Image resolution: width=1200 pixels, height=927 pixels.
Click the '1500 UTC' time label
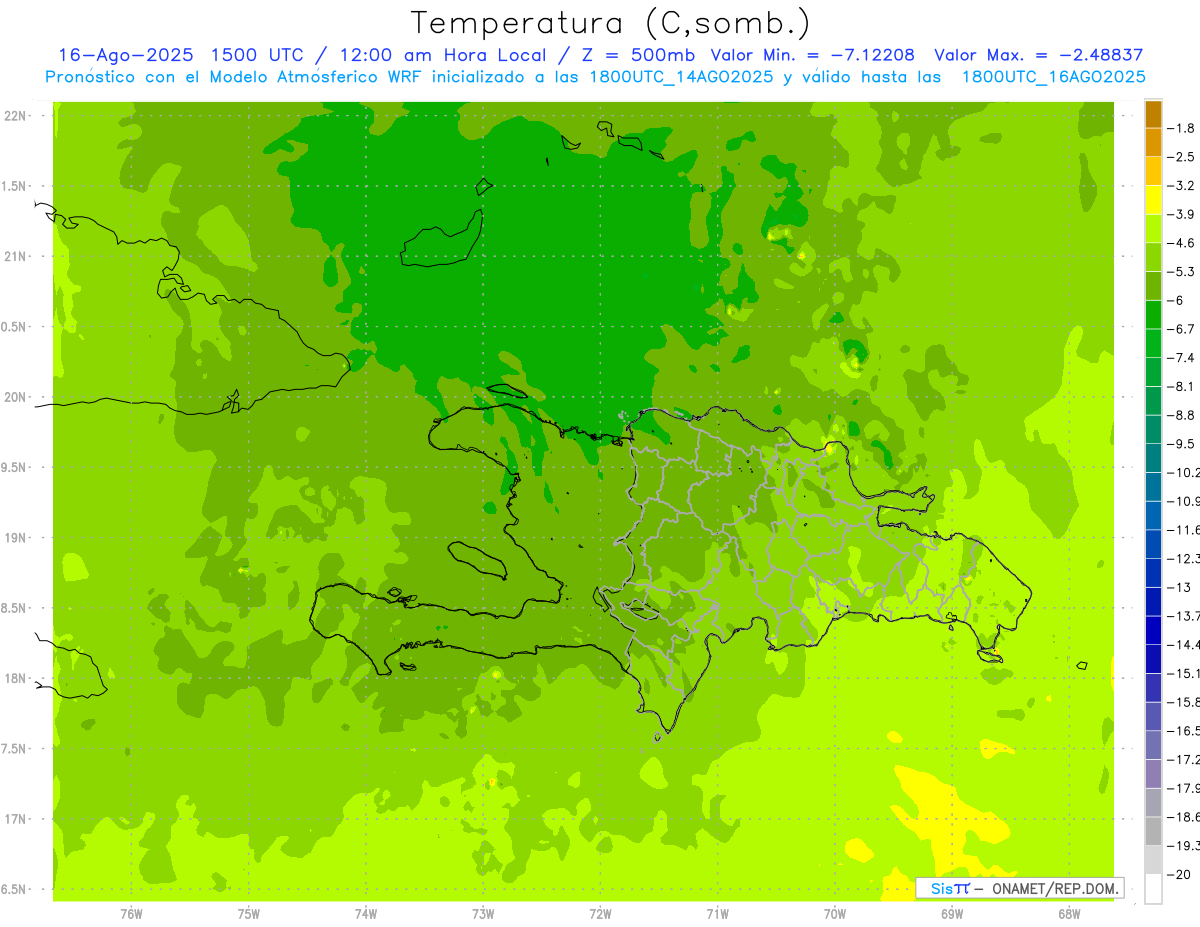point(257,55)
